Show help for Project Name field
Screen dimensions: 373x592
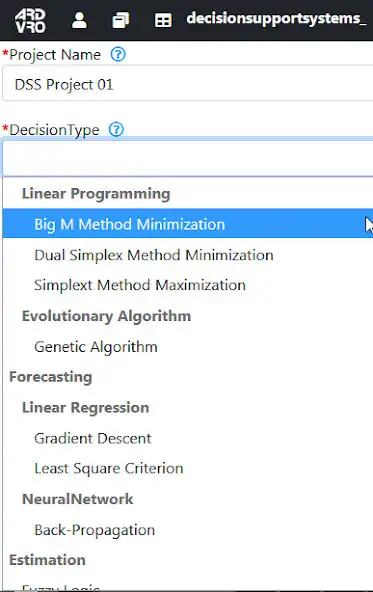[118, 55]
